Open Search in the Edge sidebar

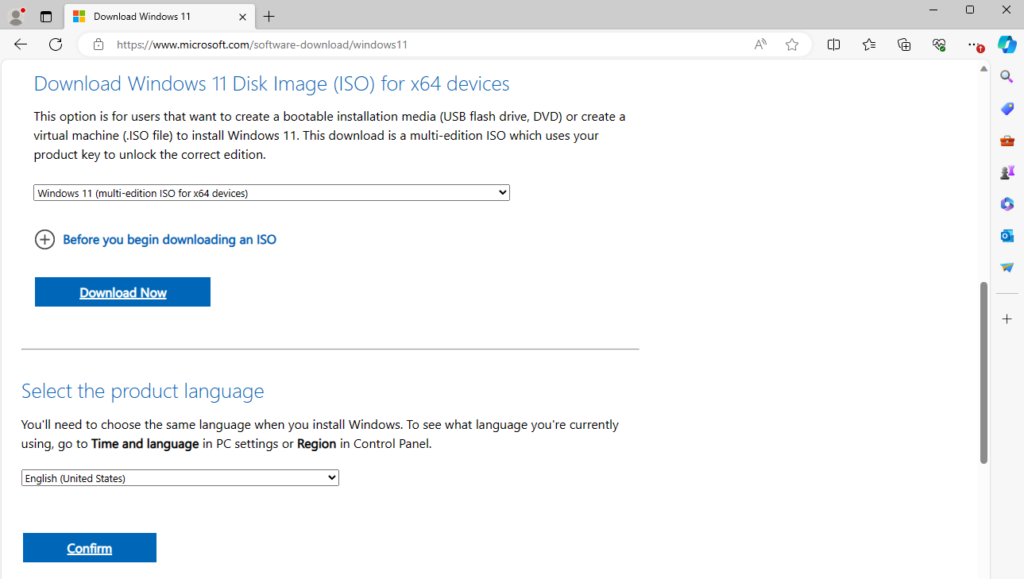pos(1007,76)
